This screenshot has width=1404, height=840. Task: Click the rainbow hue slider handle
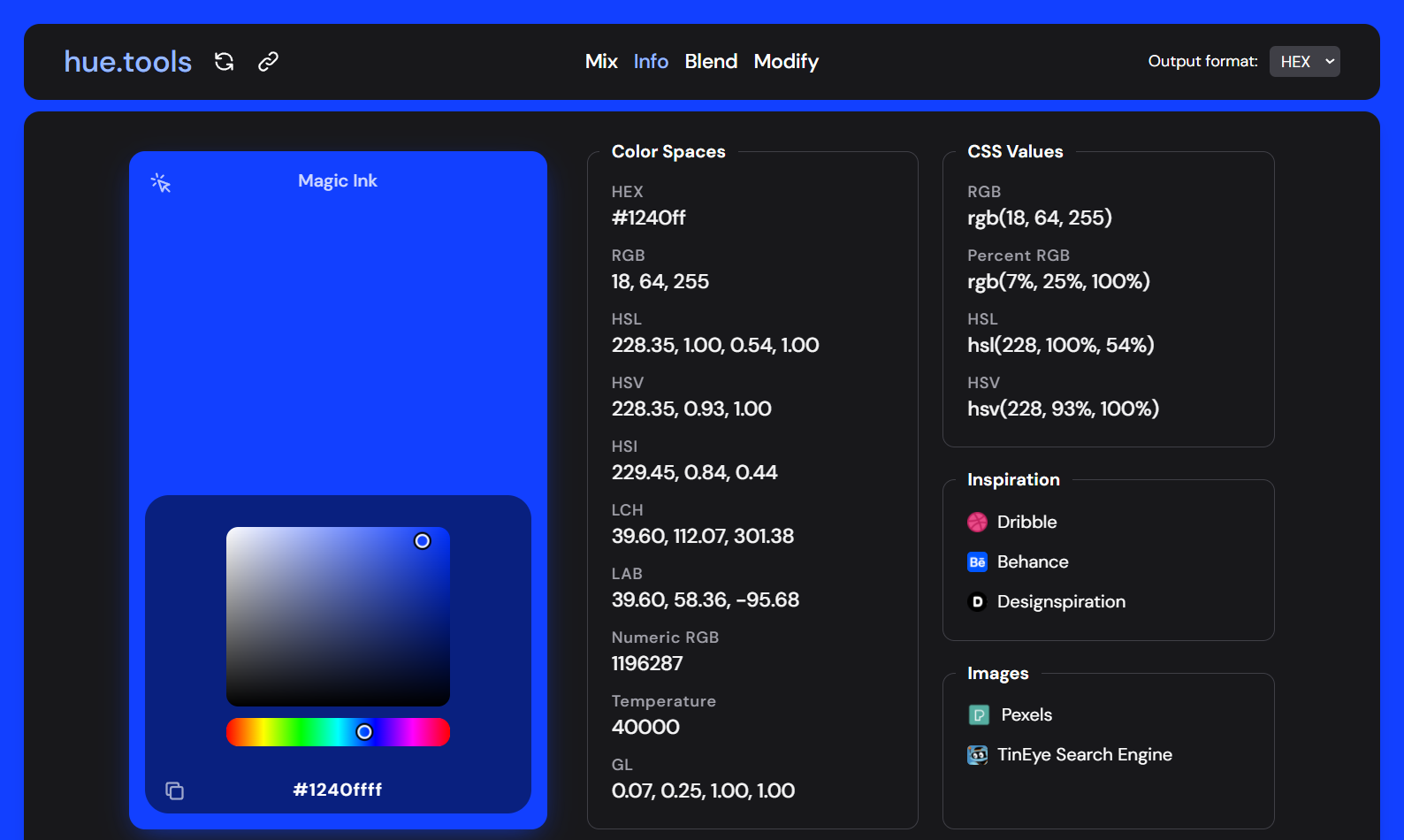click(364, 732)
